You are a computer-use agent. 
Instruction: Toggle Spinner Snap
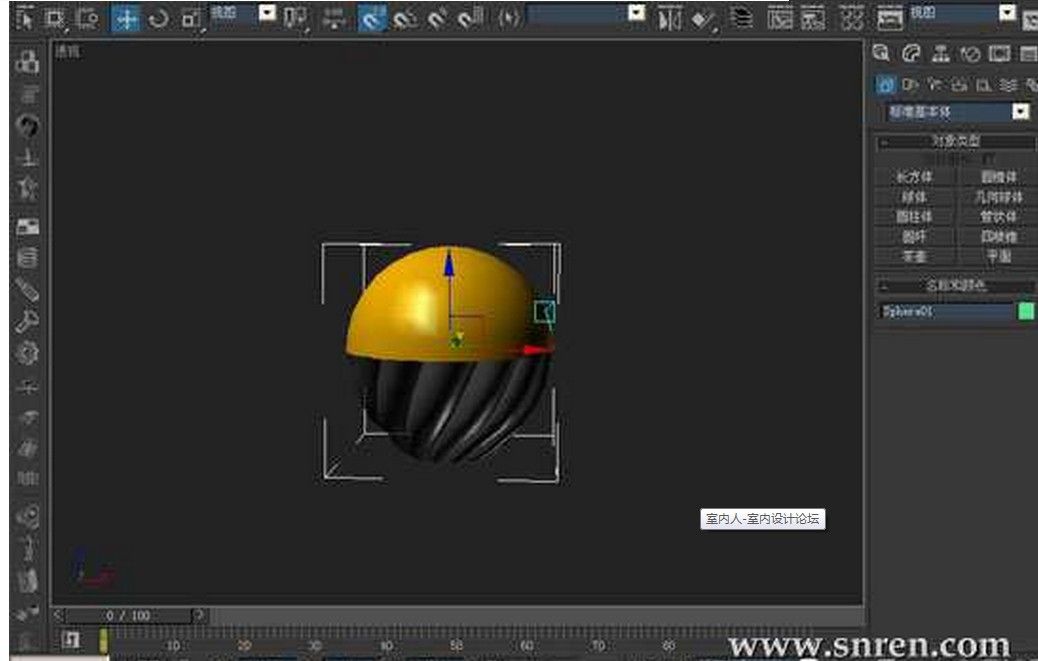(469, 19)
